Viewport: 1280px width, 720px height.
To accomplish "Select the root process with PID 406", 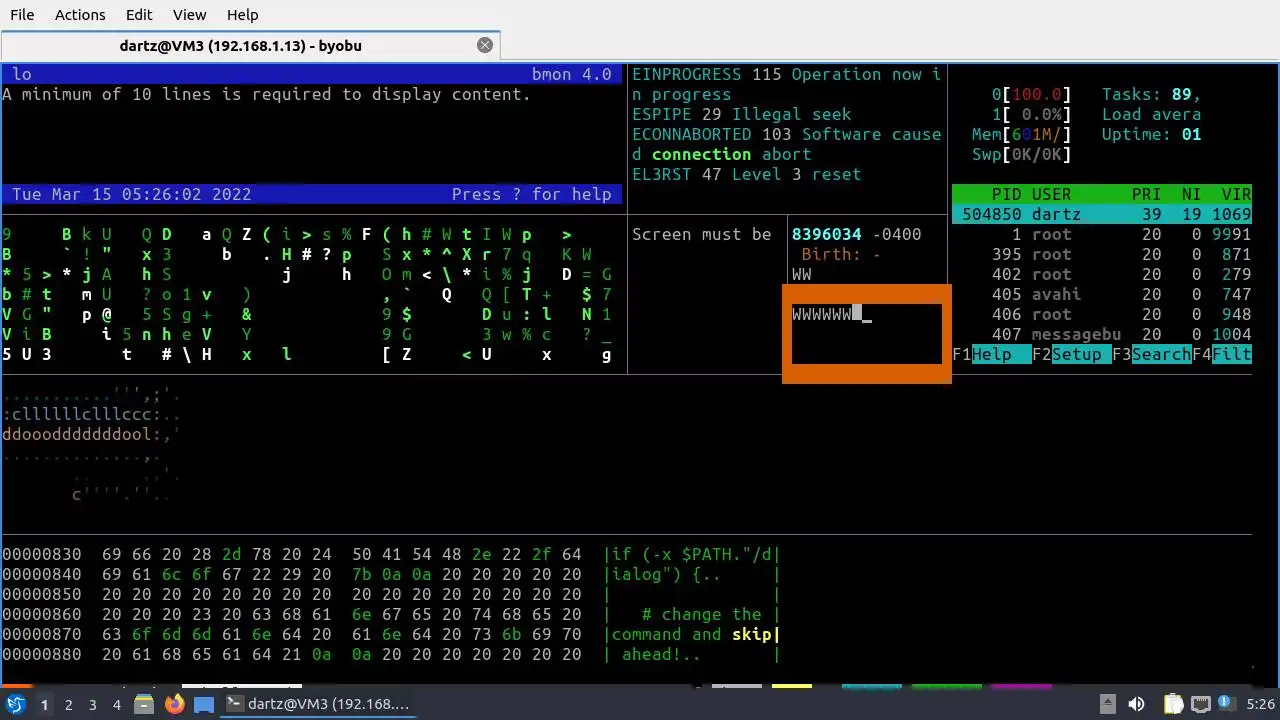I will (1102, 314).
